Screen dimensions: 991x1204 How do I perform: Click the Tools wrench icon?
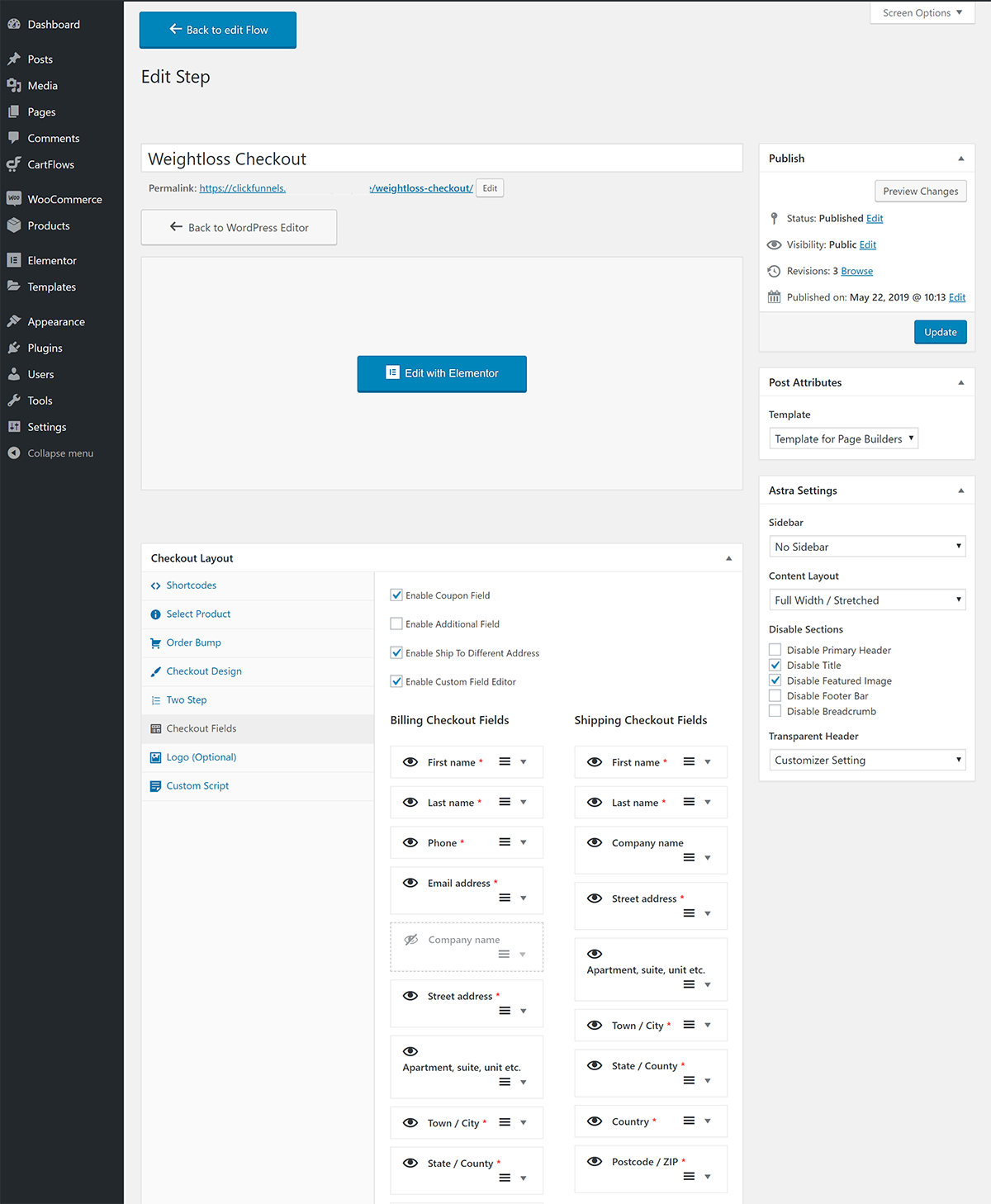(x=14, y=401)
